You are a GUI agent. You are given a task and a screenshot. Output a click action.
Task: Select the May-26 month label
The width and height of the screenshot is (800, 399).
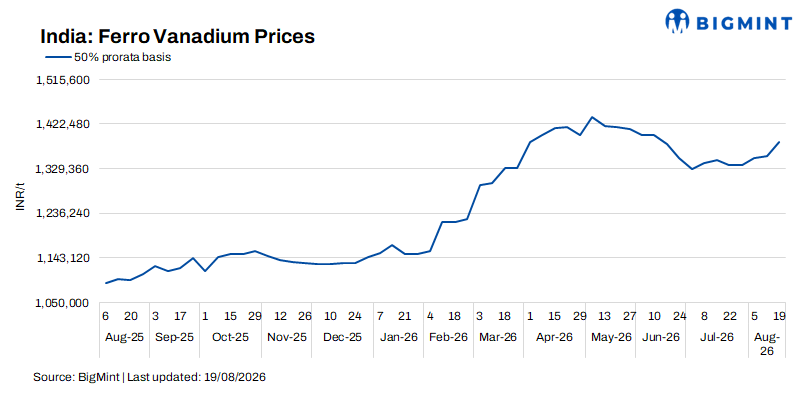click(x=611, y=338)
